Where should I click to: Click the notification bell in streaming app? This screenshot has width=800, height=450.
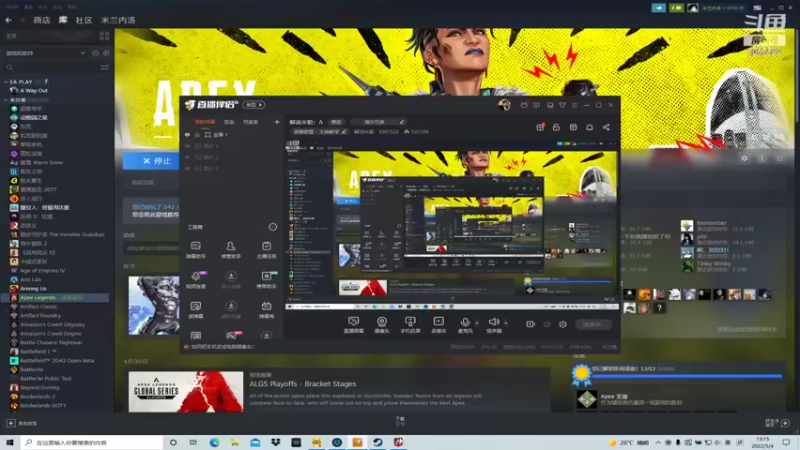tap(589, 127)
